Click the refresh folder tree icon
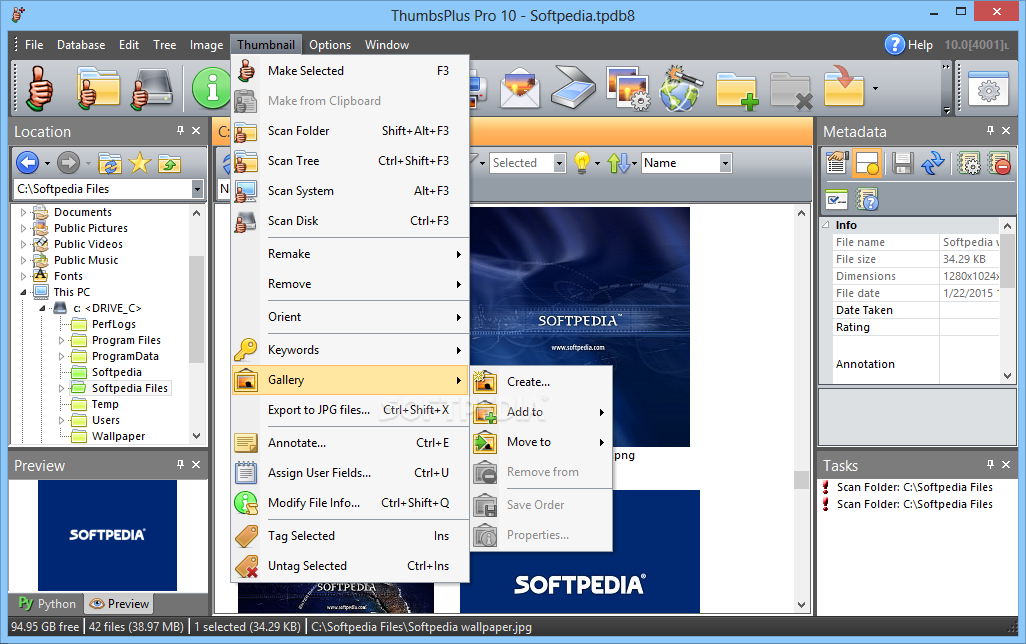Image resolution: width=1026 pixels, height=644 pixels. [x=109, y=163]
